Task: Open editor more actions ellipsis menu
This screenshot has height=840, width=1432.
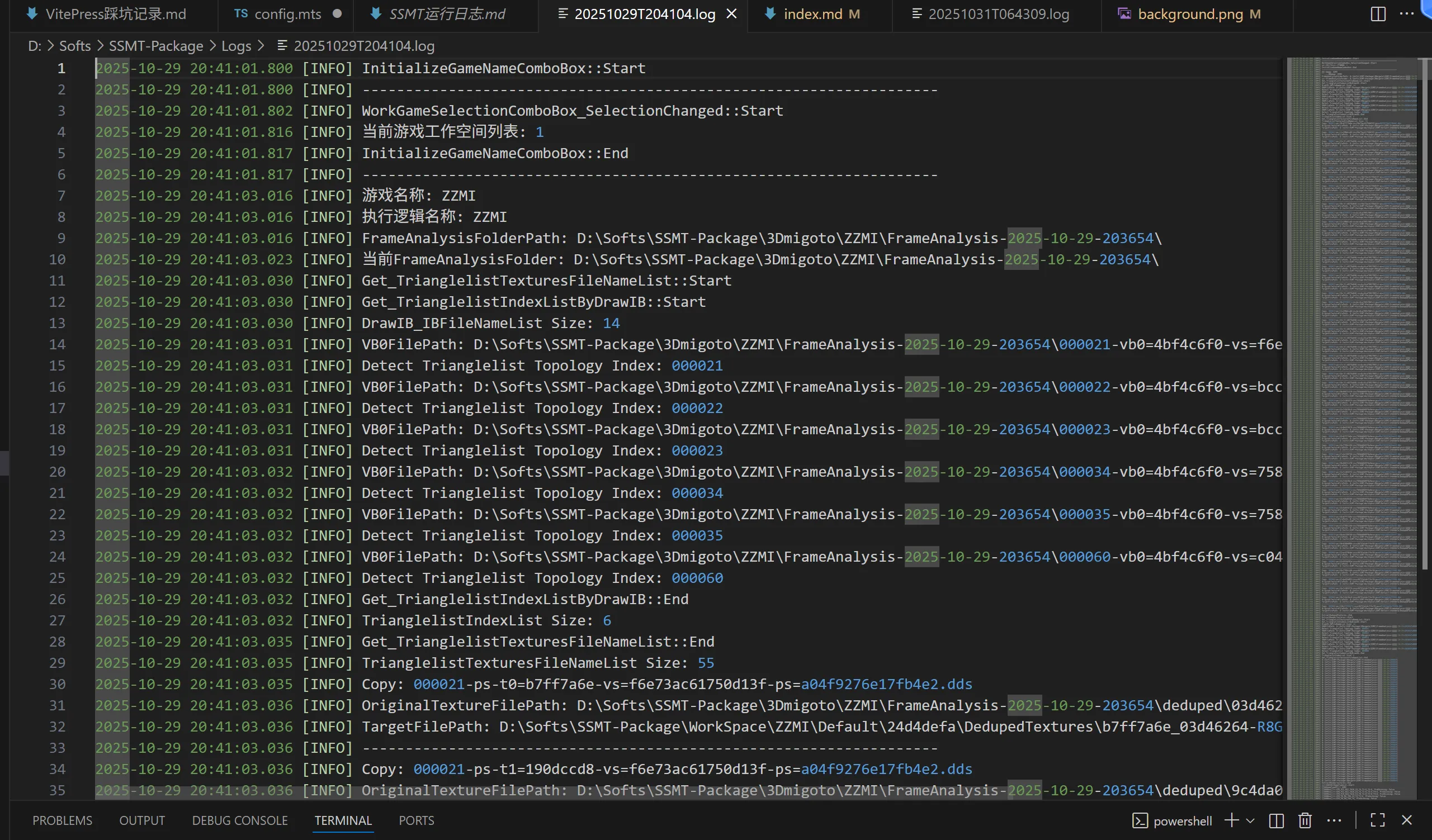Action: click(1406, 13)
